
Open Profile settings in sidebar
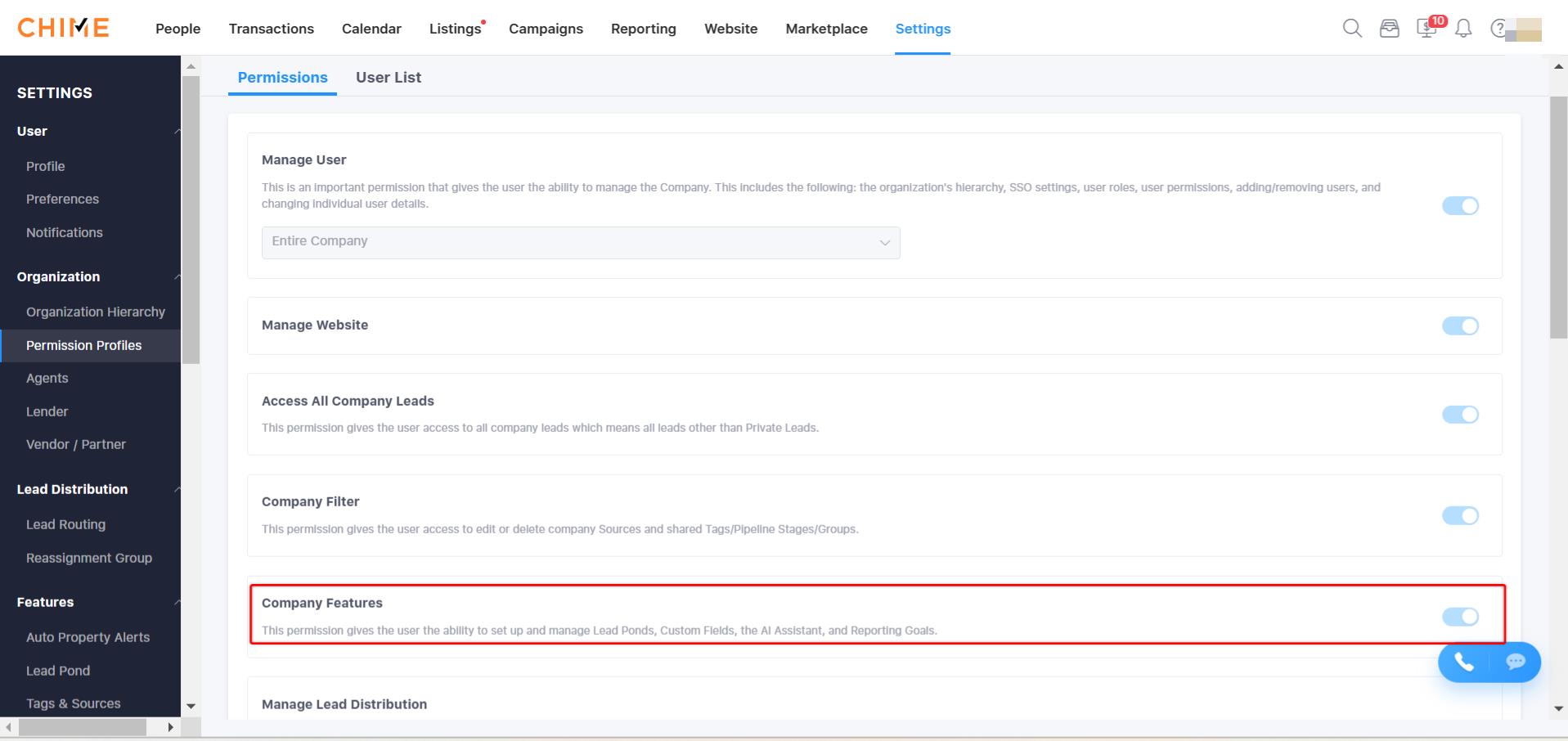tap(45, 166)
